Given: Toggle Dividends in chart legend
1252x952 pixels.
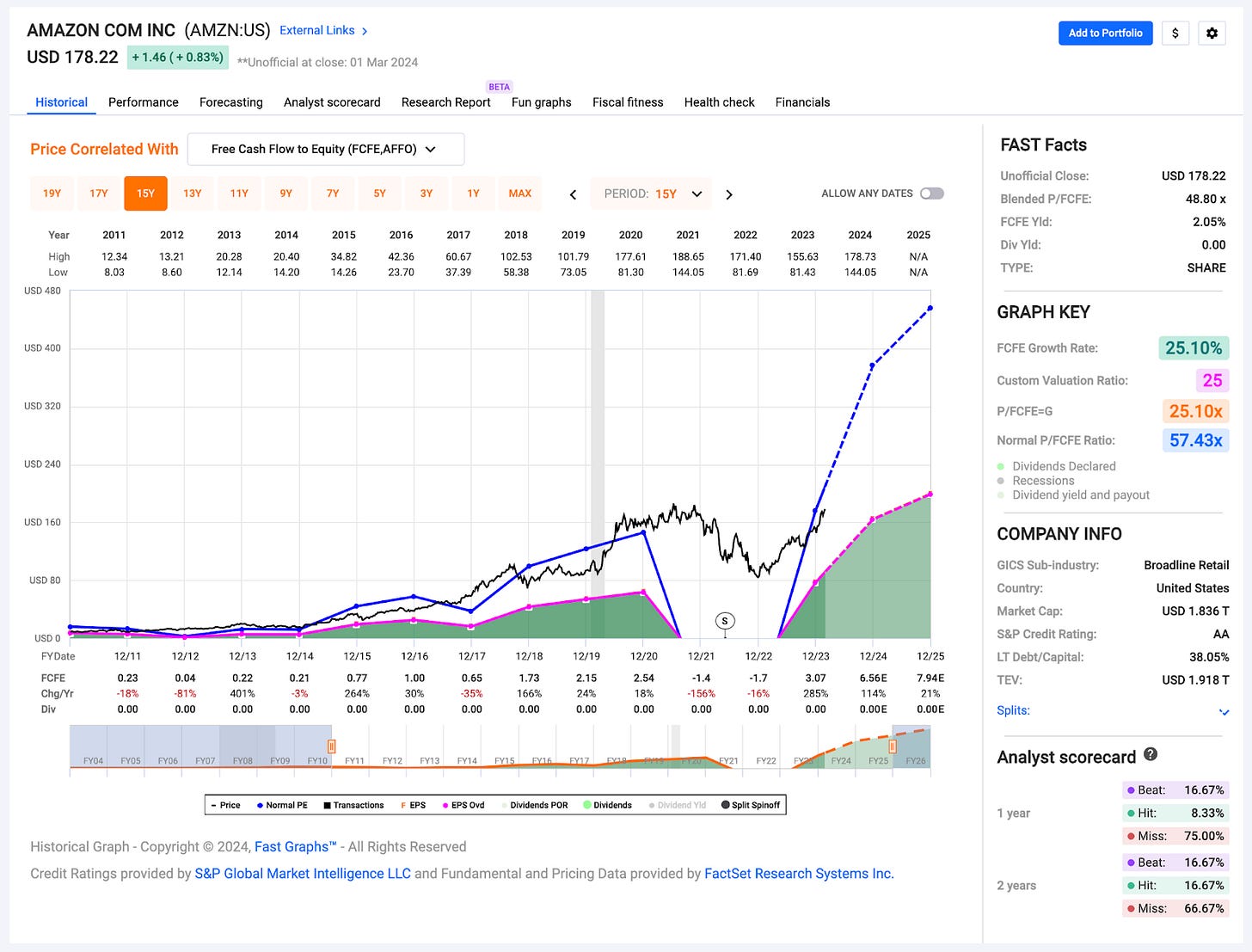Looking at the screenshot, I should 608,805.
